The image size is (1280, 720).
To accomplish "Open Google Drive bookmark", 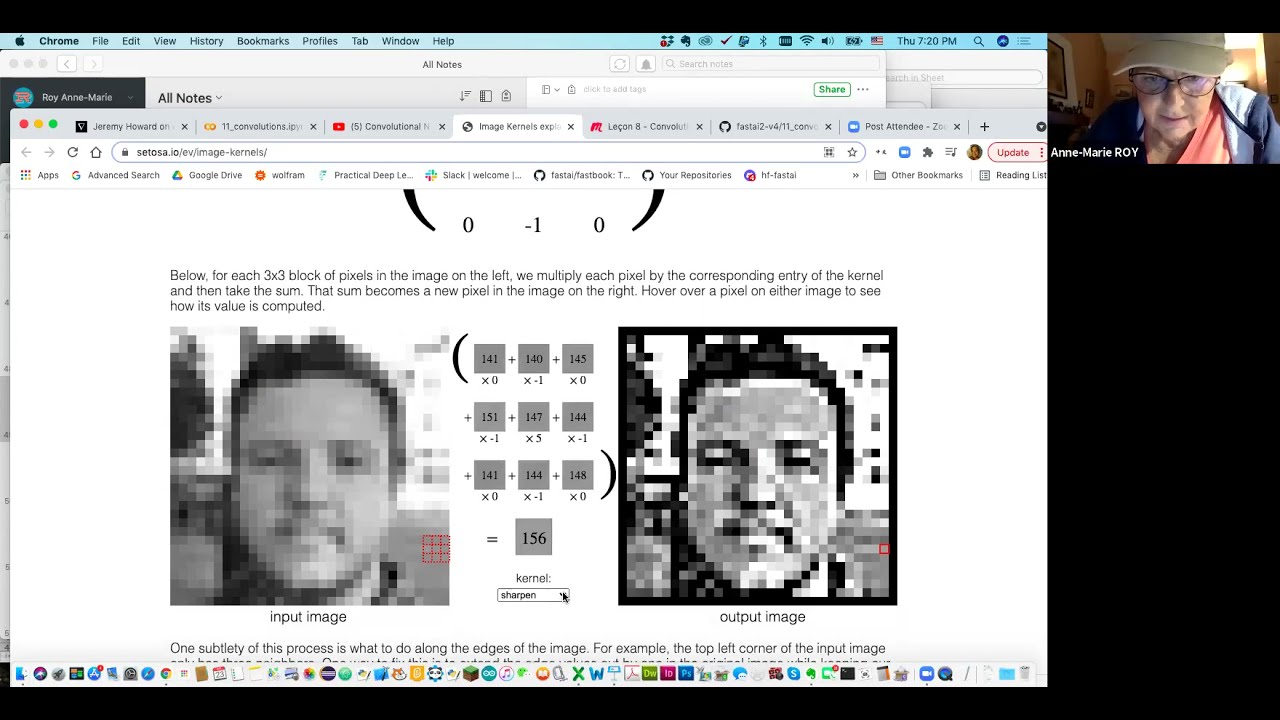I will (x=207, y=175).
